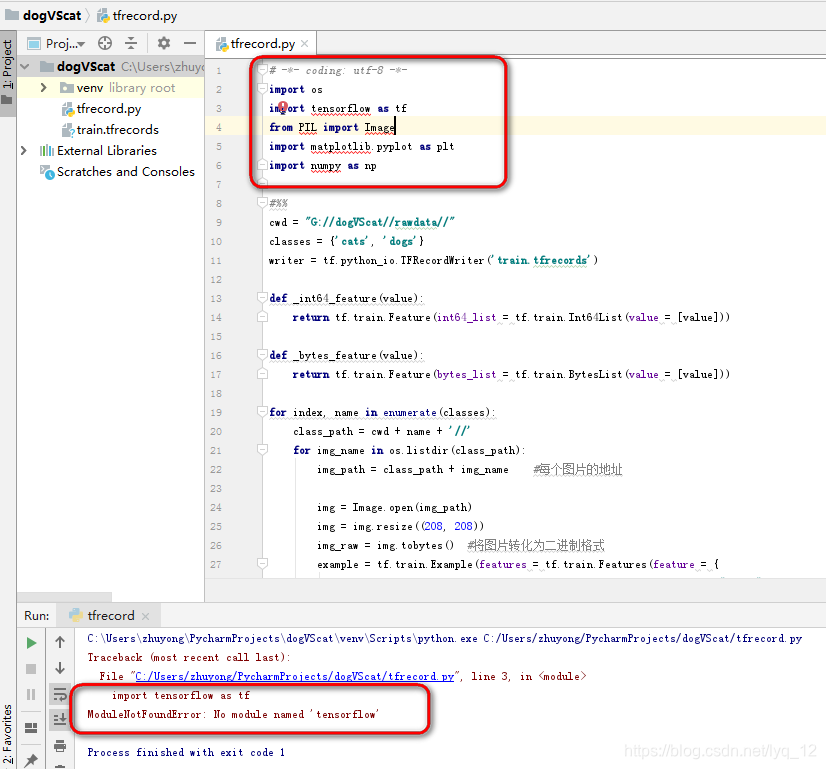The image size is (826, 769).
Task: Open the Project panel settings gear
Action: 163,43
